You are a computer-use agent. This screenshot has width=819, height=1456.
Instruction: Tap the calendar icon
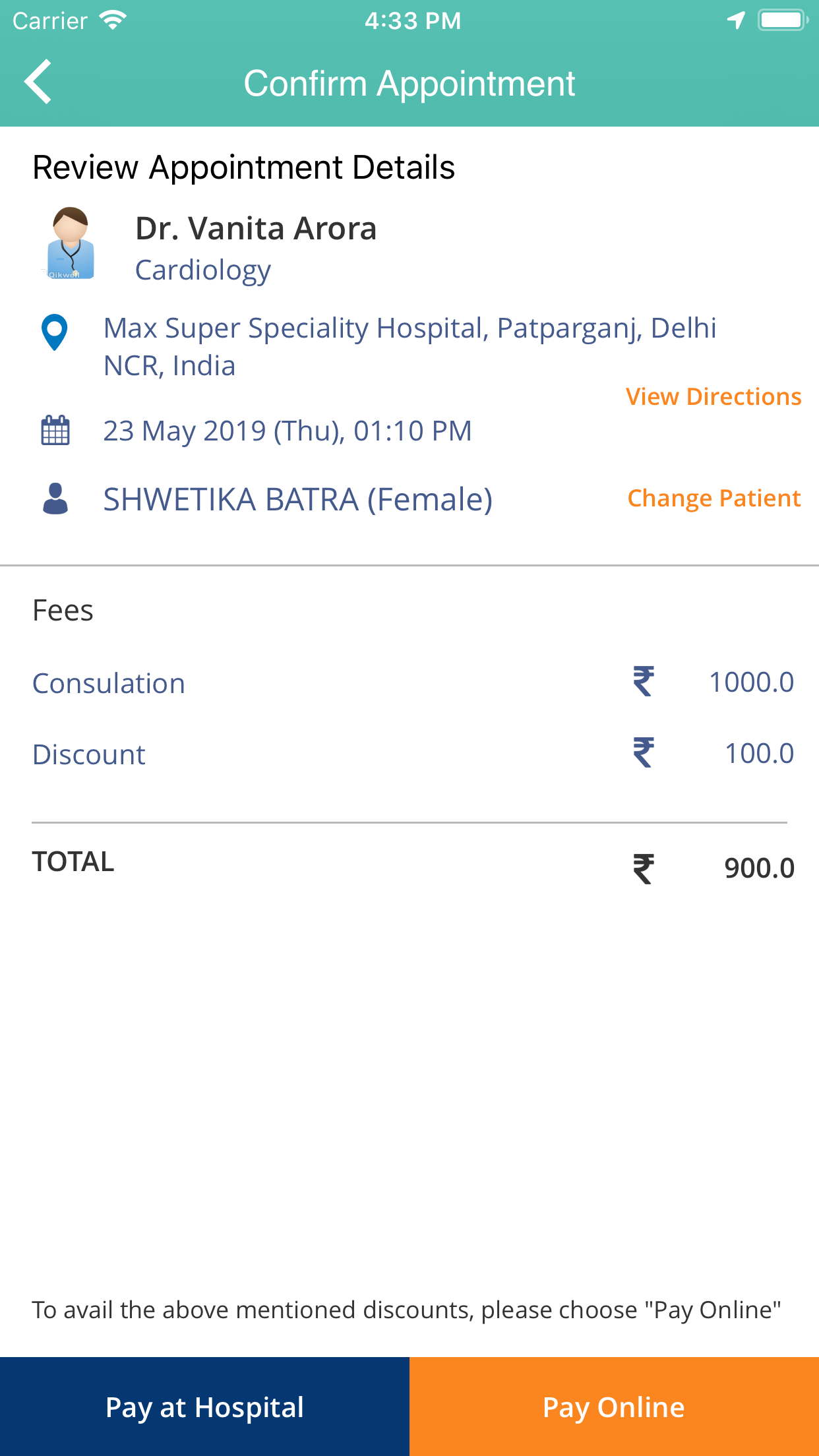pyautogui.click(x=55, y=431)
